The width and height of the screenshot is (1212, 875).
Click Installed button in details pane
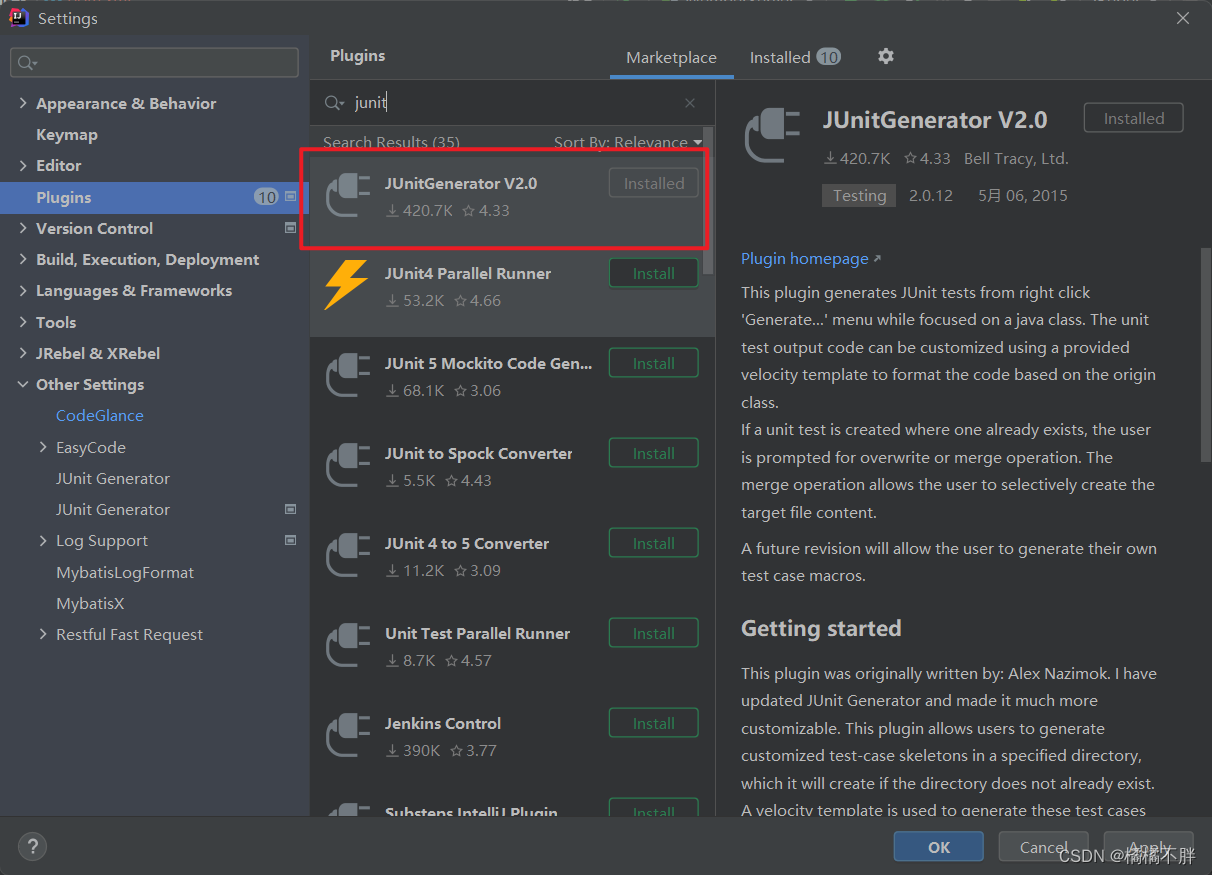coord(1134,118)
